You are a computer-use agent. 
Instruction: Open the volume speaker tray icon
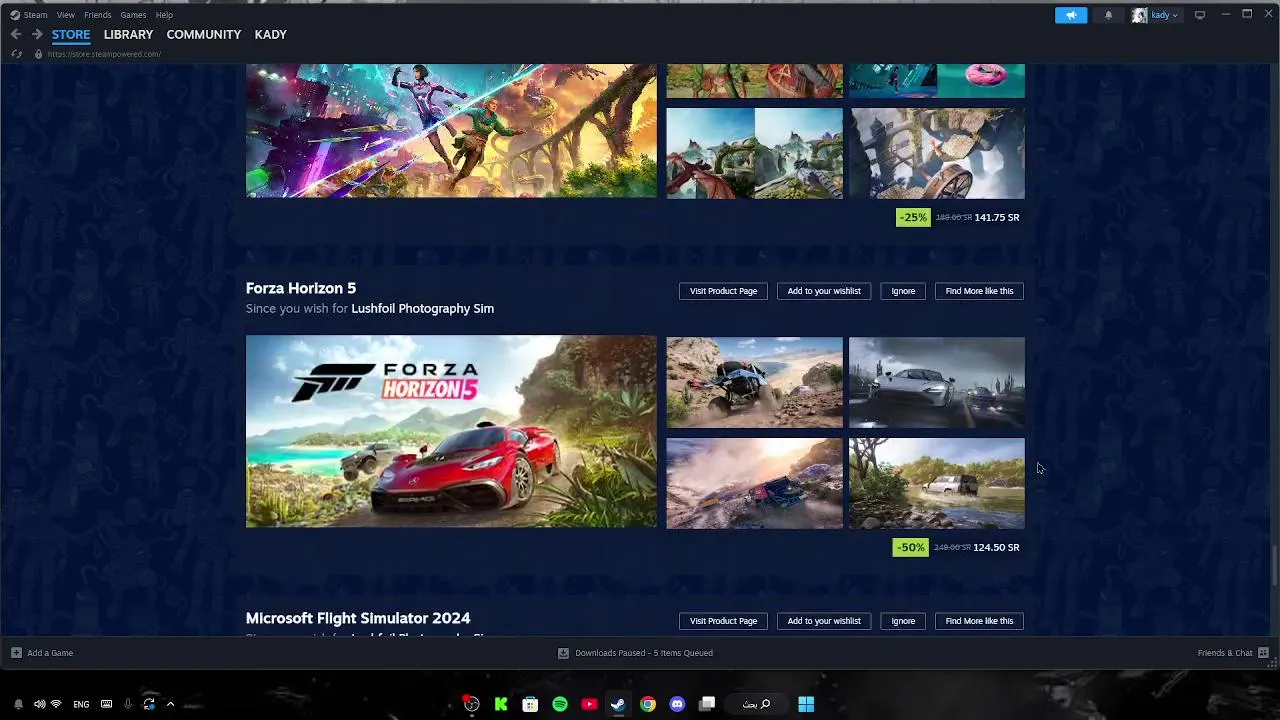pos(39,704)
